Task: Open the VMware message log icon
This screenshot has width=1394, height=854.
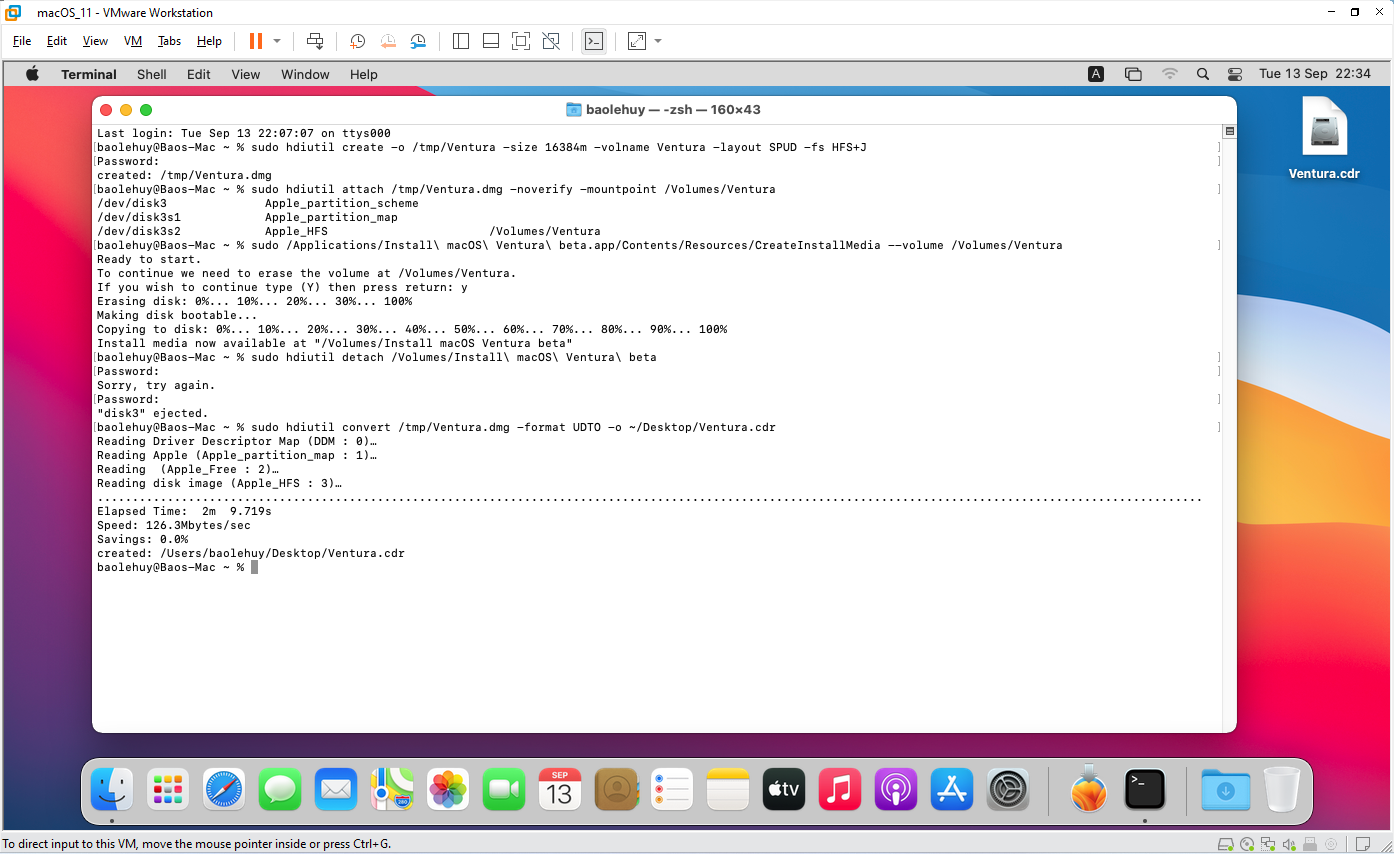Action: coord(1365,844)
